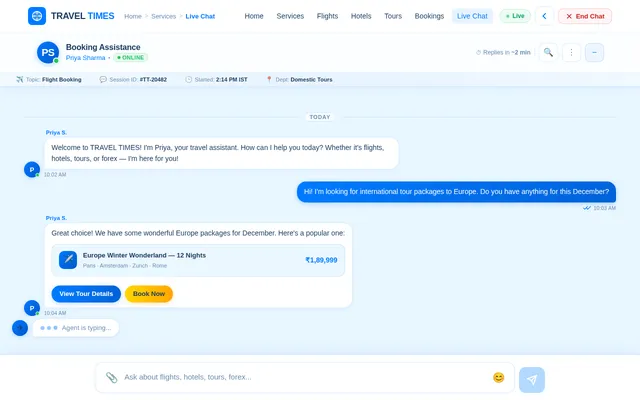Click the ₹1,89,999 price
640x400 pixels.
(321, 260)
